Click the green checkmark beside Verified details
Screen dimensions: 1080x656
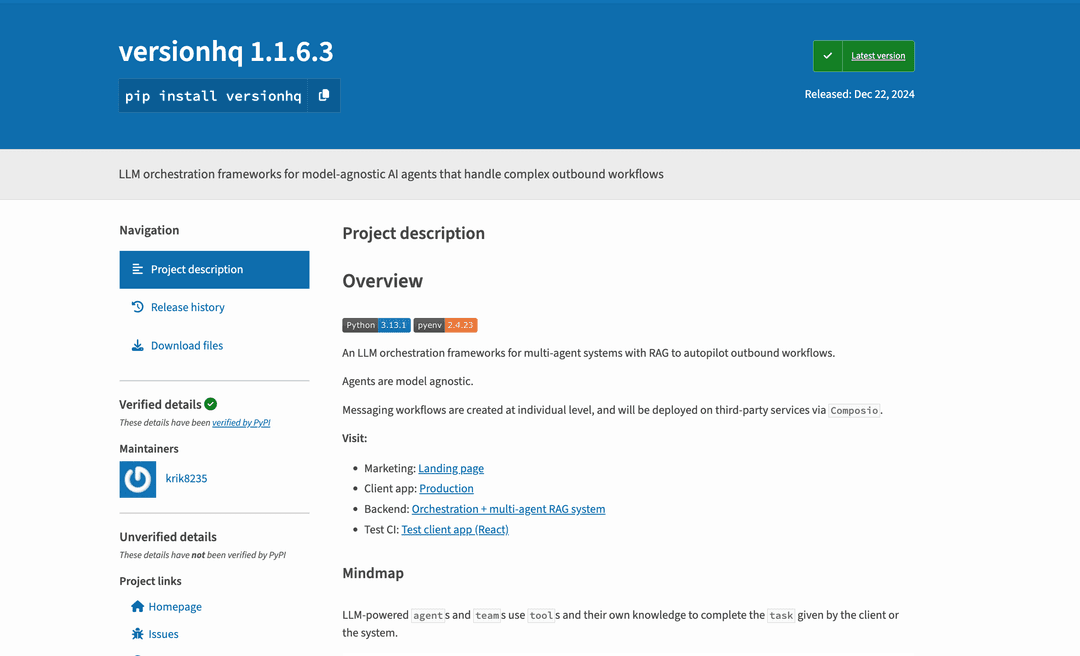click(x=210, y=404)
